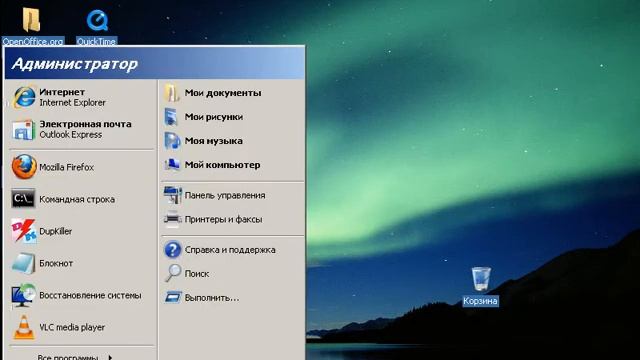Viewport: 640px width, 360px height.
Task: Click the Поиск label
Action: coord(197,274)
